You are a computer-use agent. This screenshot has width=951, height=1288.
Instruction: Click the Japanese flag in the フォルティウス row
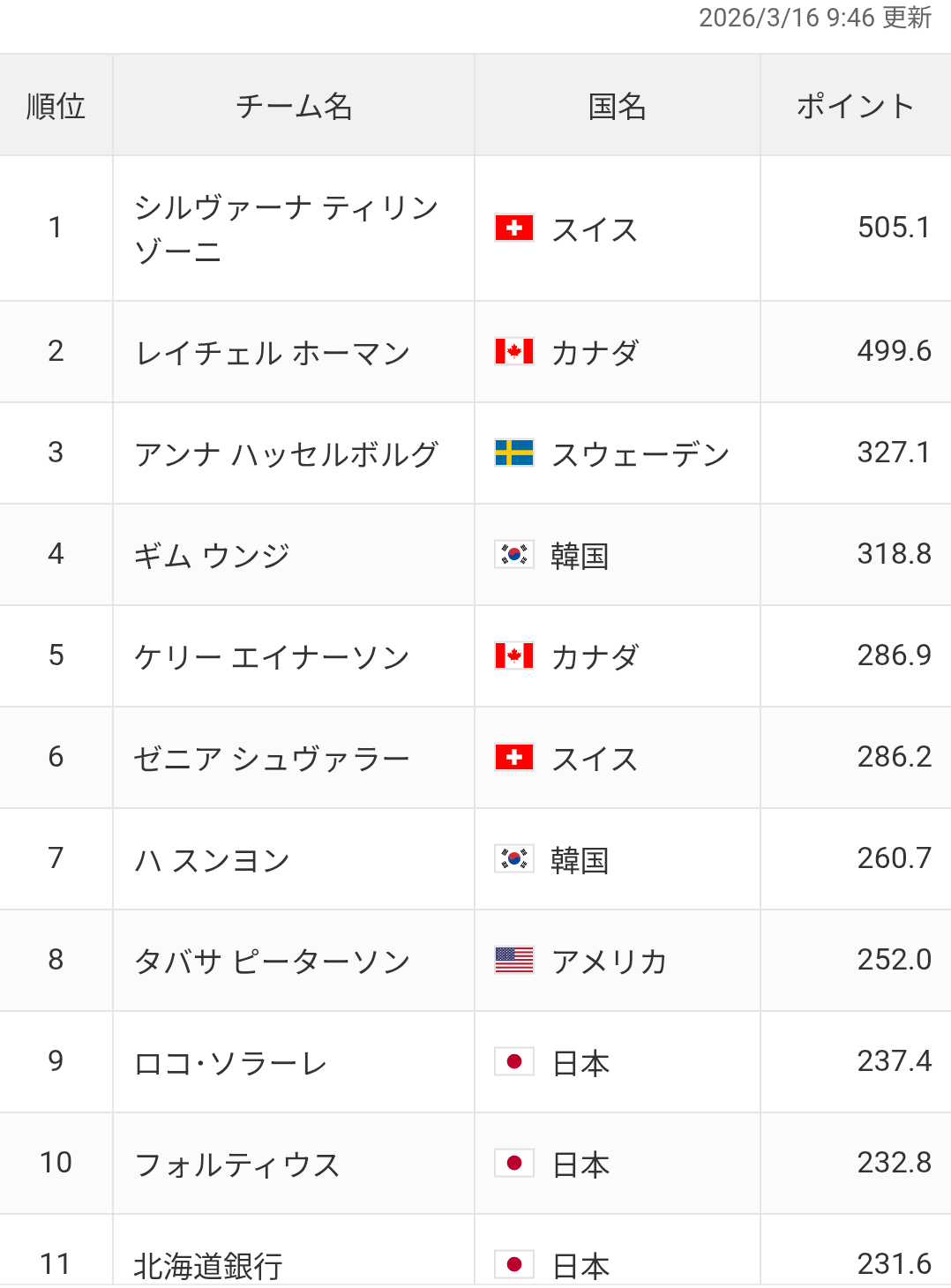pos(514,1163)
